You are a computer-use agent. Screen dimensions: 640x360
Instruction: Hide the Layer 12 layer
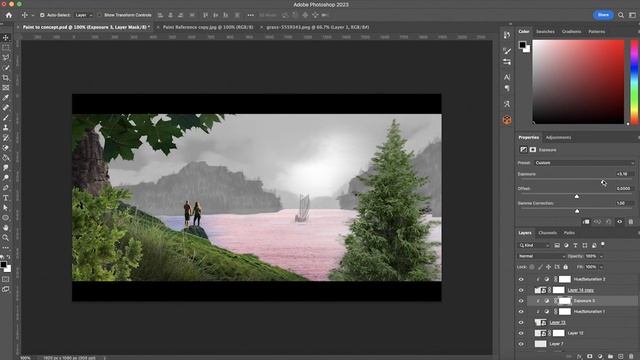click(521, 333)
